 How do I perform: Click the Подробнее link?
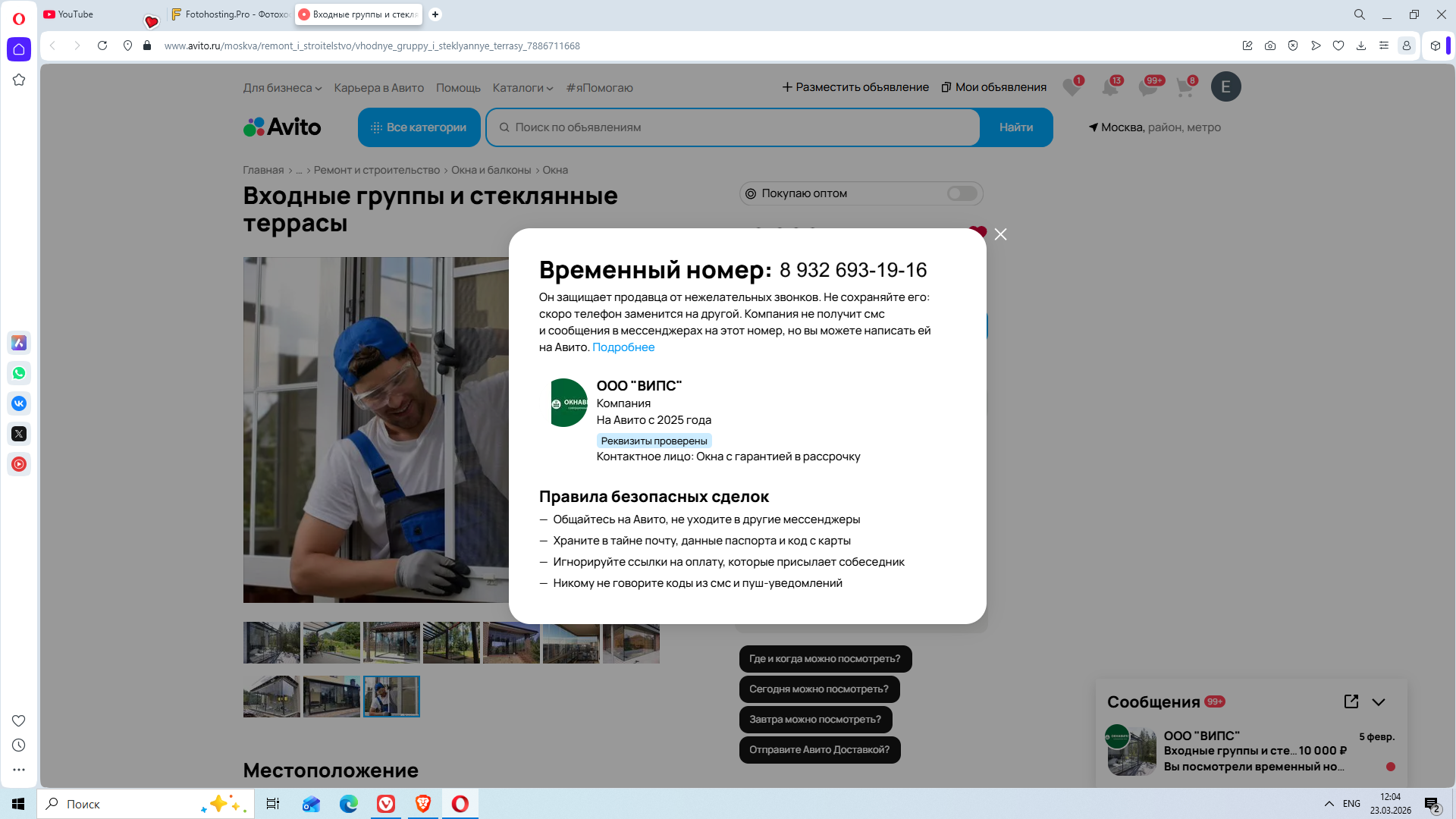point(623,347)
